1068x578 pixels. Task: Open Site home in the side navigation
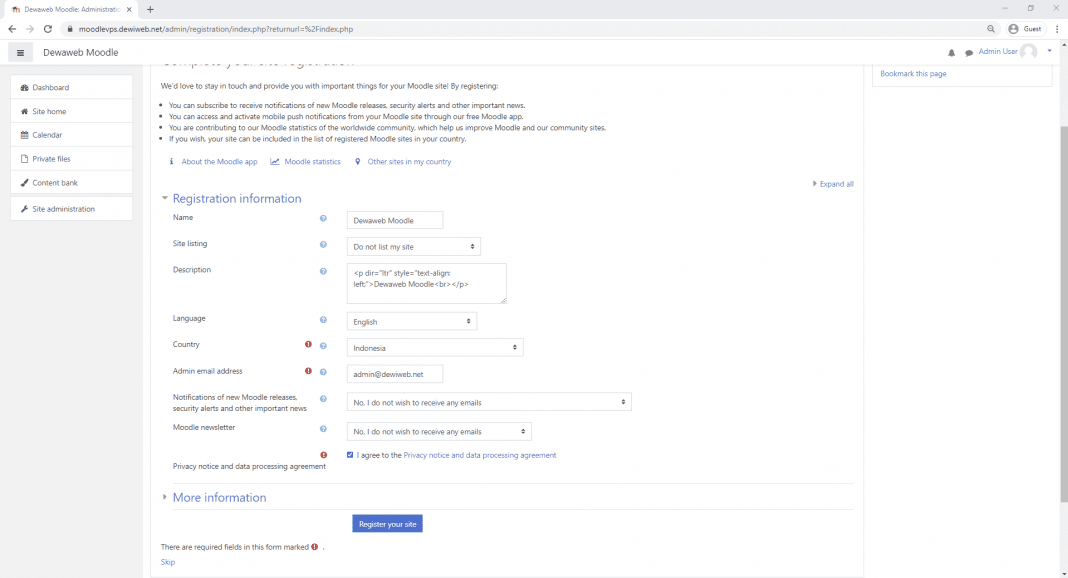coord(72,111)
